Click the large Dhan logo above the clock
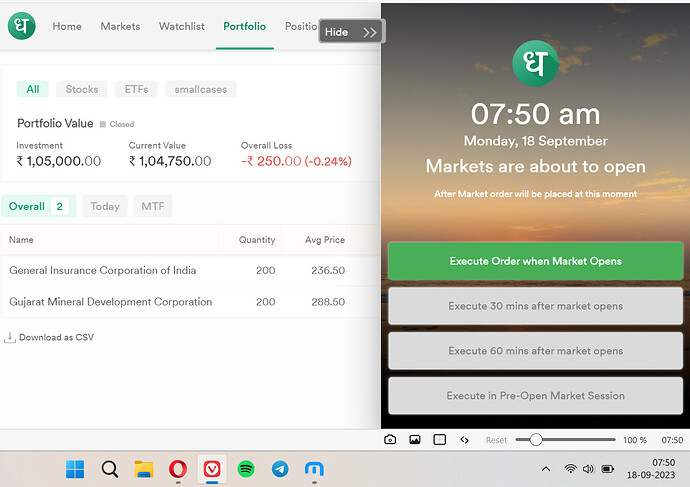This screenshot has height=487, width=690. (535, 63)
